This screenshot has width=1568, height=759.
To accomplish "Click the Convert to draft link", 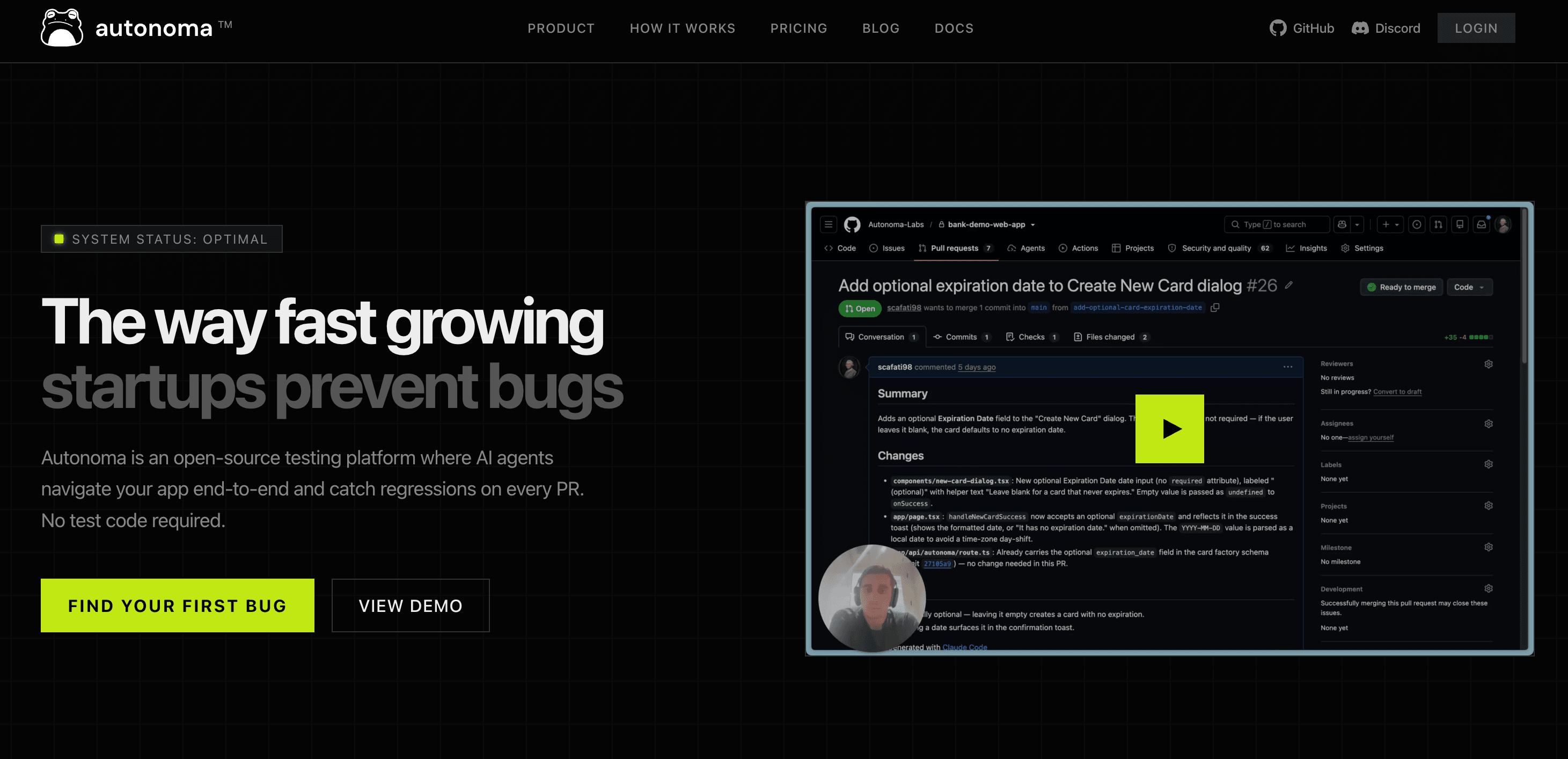I will coord(1397,392).
